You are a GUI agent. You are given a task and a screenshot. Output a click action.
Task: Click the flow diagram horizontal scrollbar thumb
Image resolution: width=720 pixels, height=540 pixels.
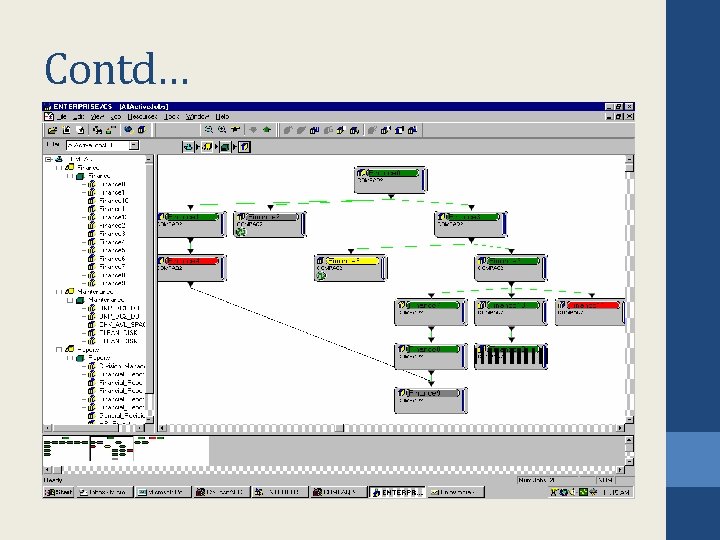point(339,428)
